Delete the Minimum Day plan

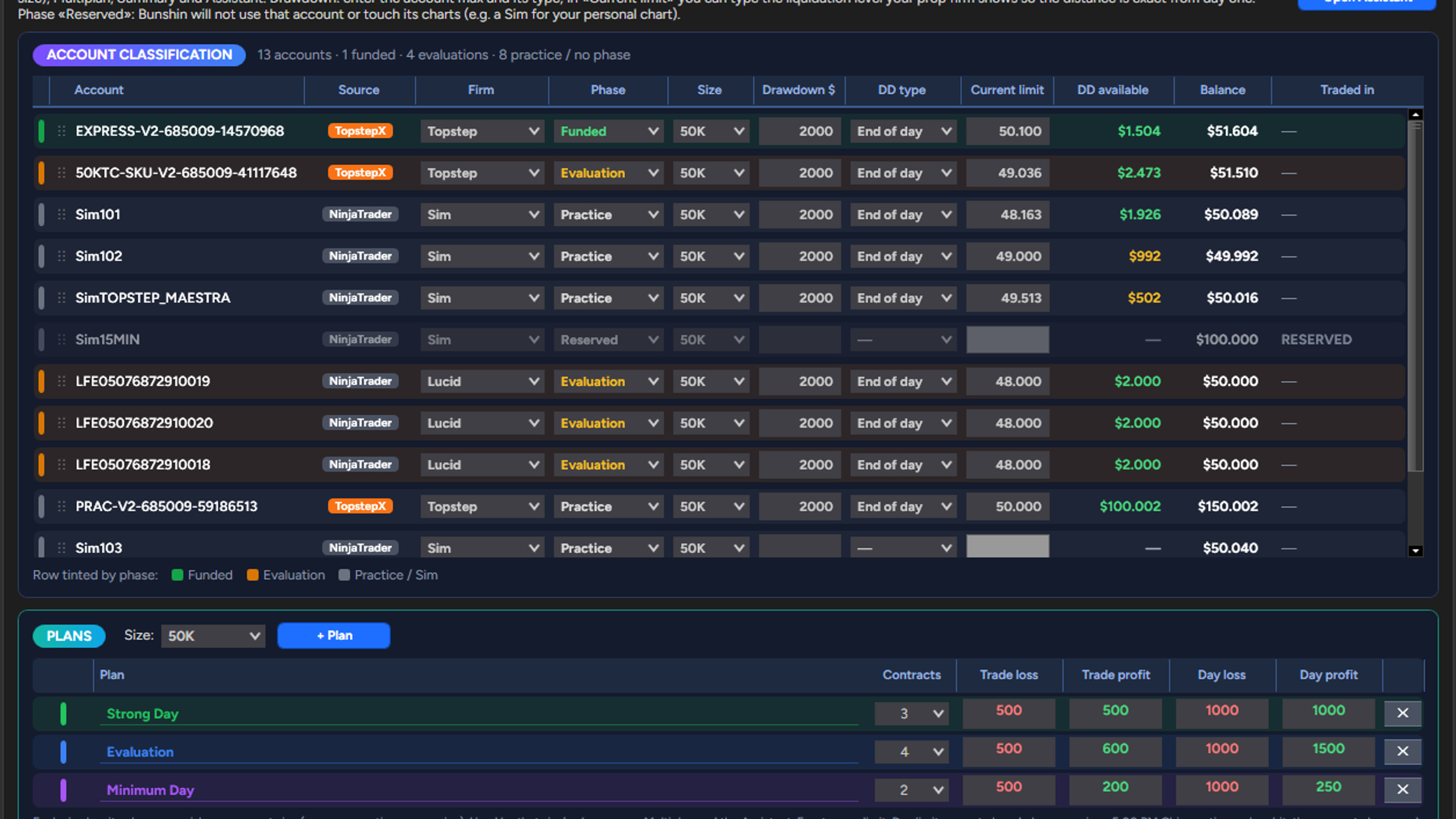(1403, 789)
